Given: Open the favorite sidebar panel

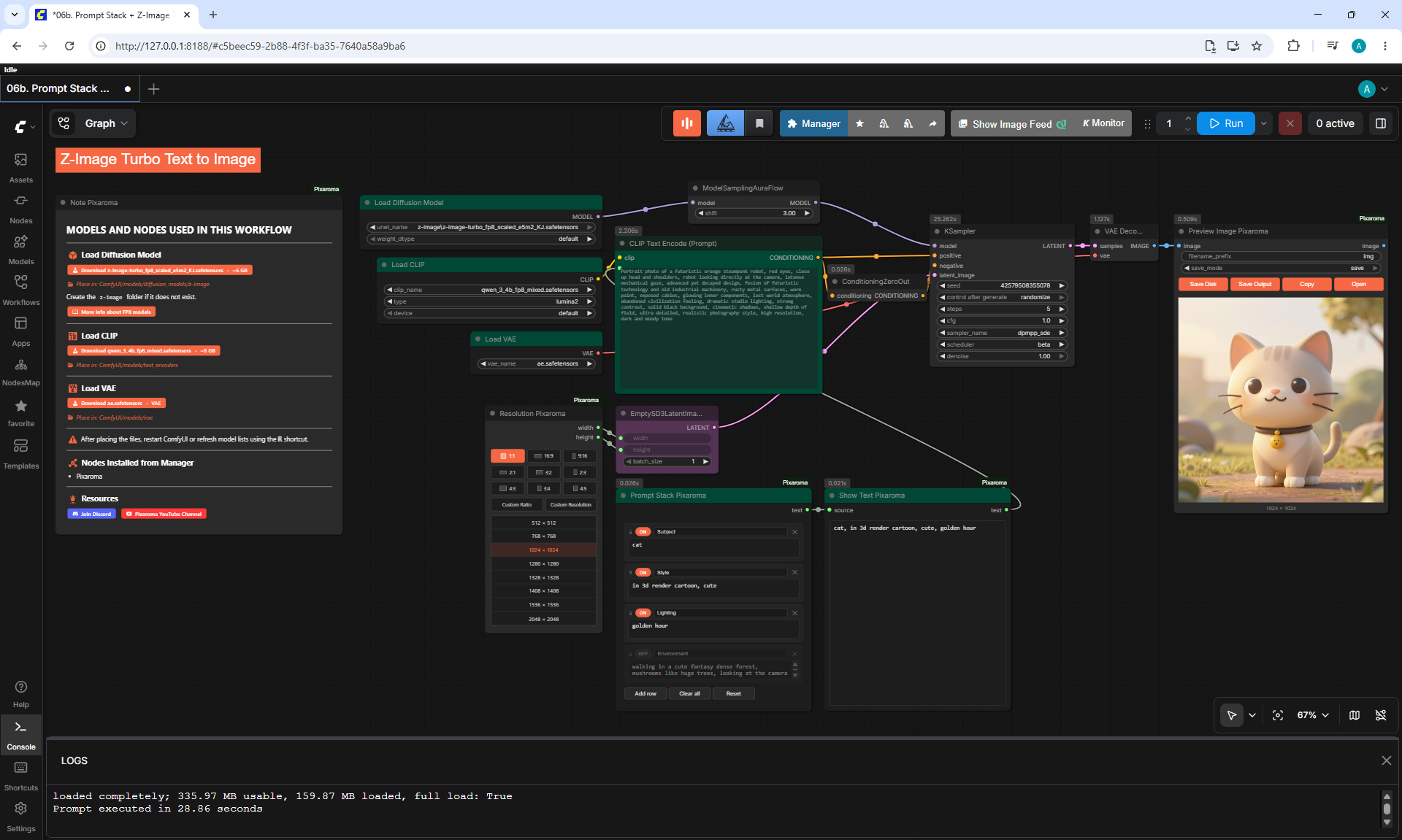Looking at the screenshot, I should point(21,412).
